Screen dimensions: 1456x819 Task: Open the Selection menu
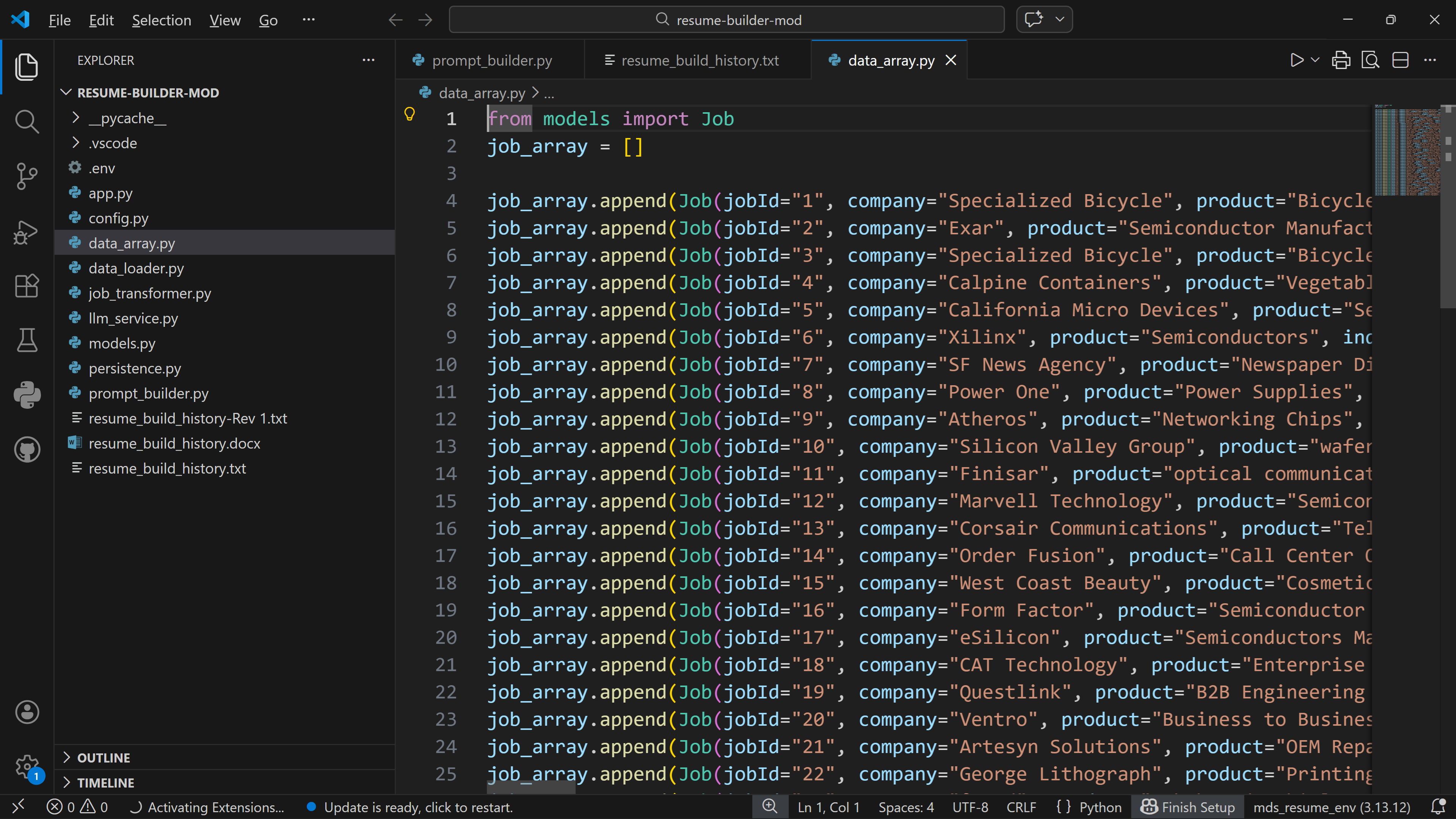[161, 20]
